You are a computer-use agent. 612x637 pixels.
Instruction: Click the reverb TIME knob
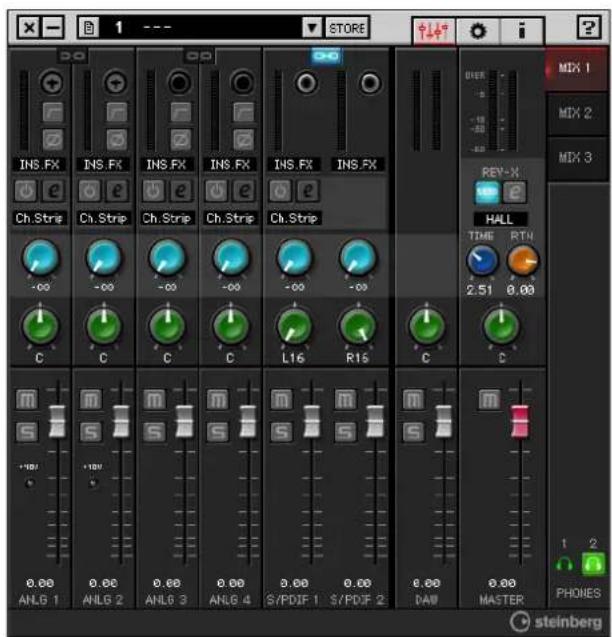(482, 260)
